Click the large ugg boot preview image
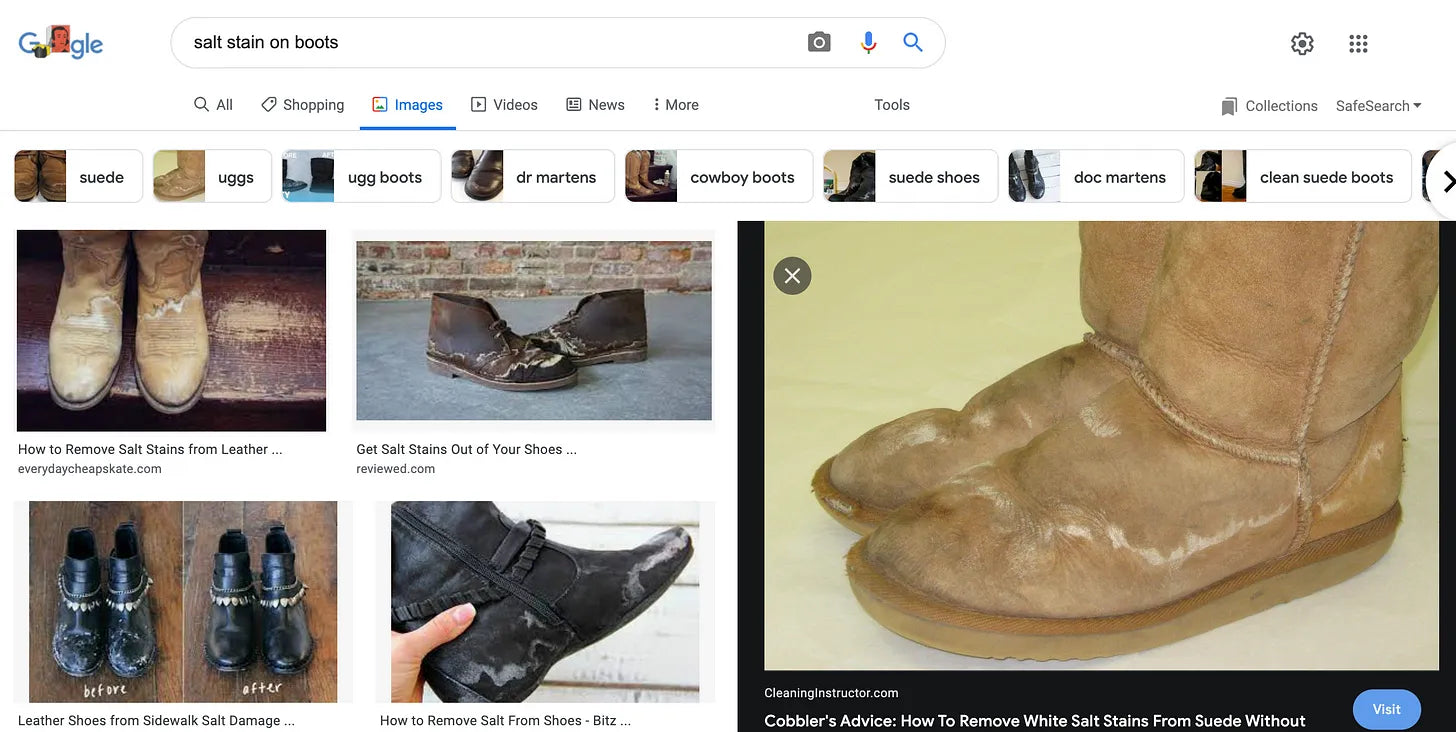The image size is (1456, 732). 1101,445
